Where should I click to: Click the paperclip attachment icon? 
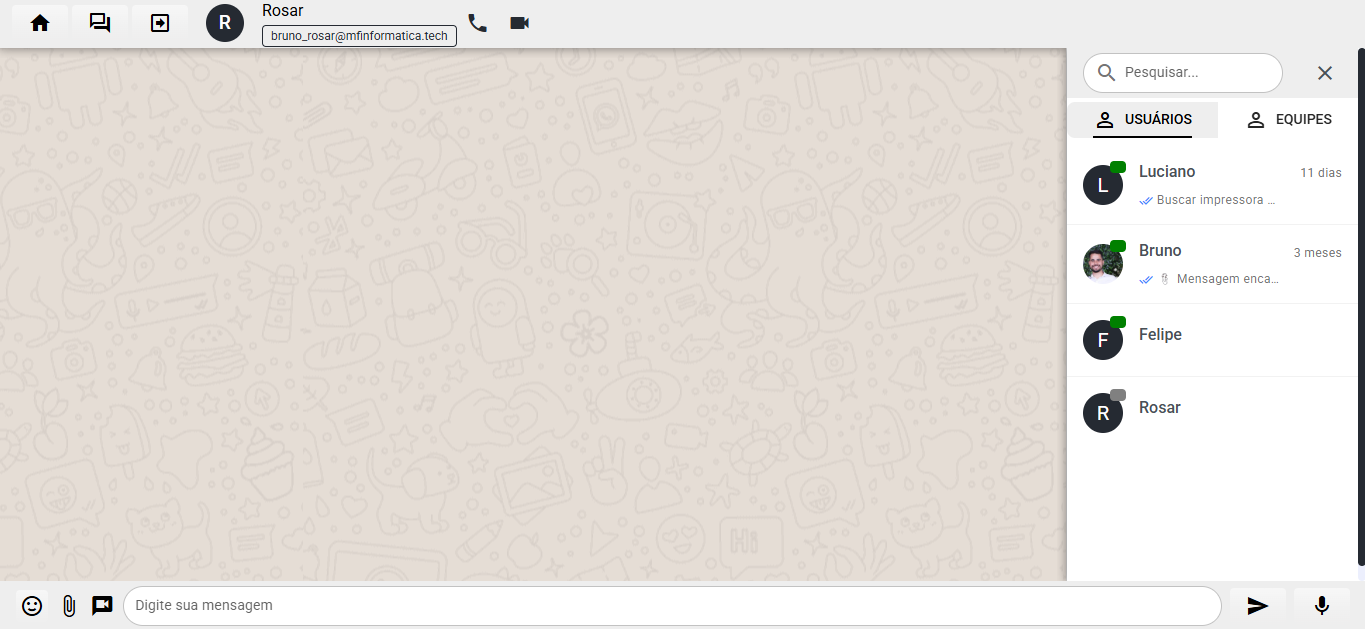(x=68, y=606)
